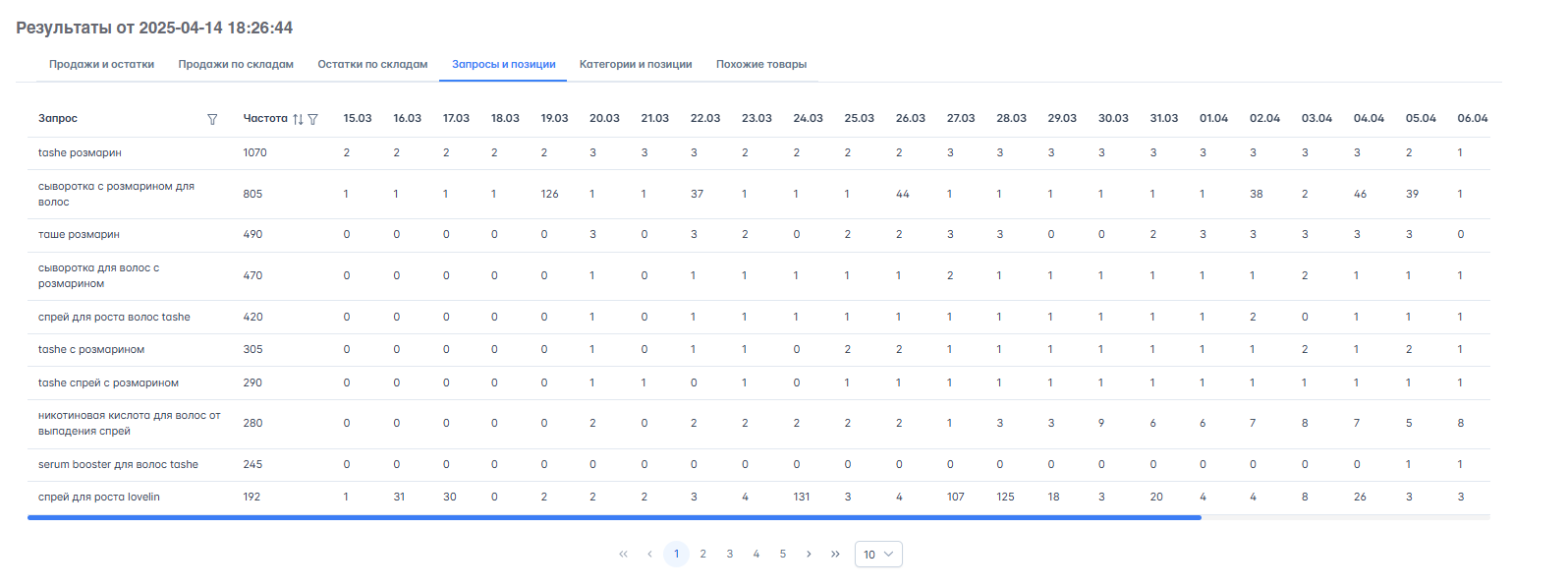Expand the rows-per-page dropdown showing 10
The height and width of the screenshot is (588, 1568).
pyautogui.click(x=878, y=555)
